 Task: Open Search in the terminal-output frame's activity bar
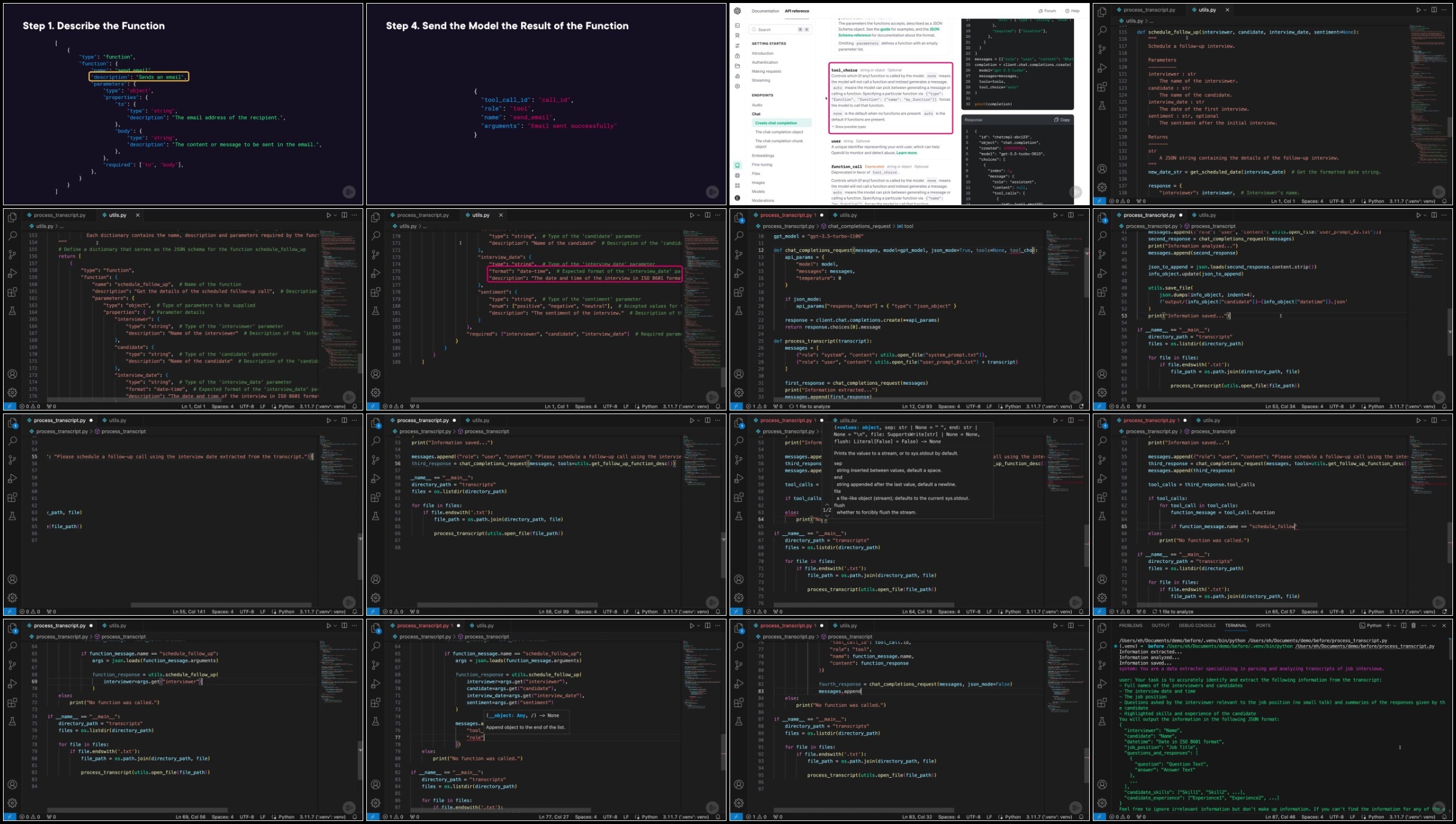(x=1102, y=646)
